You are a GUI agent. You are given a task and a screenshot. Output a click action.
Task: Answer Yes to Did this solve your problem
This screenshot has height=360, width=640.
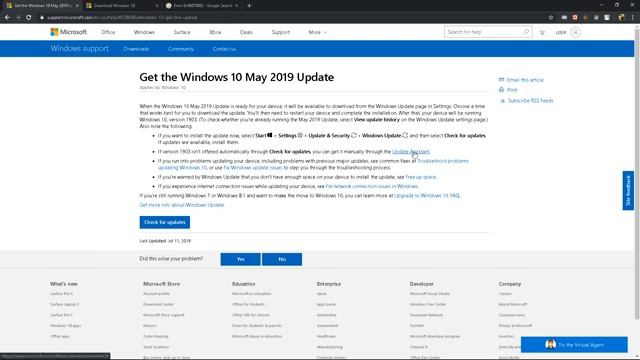[240, 259]
